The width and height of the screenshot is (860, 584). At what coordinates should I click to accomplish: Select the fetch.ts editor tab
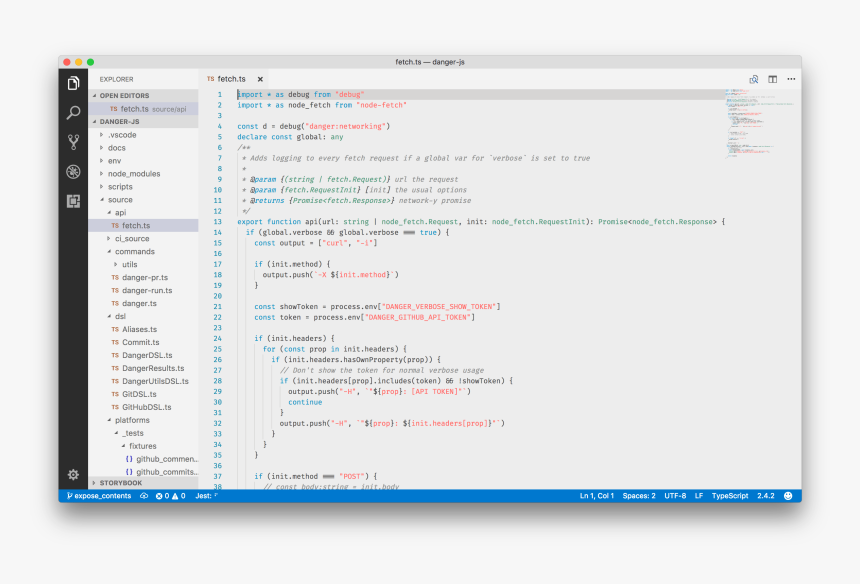[x=231, y=79]
